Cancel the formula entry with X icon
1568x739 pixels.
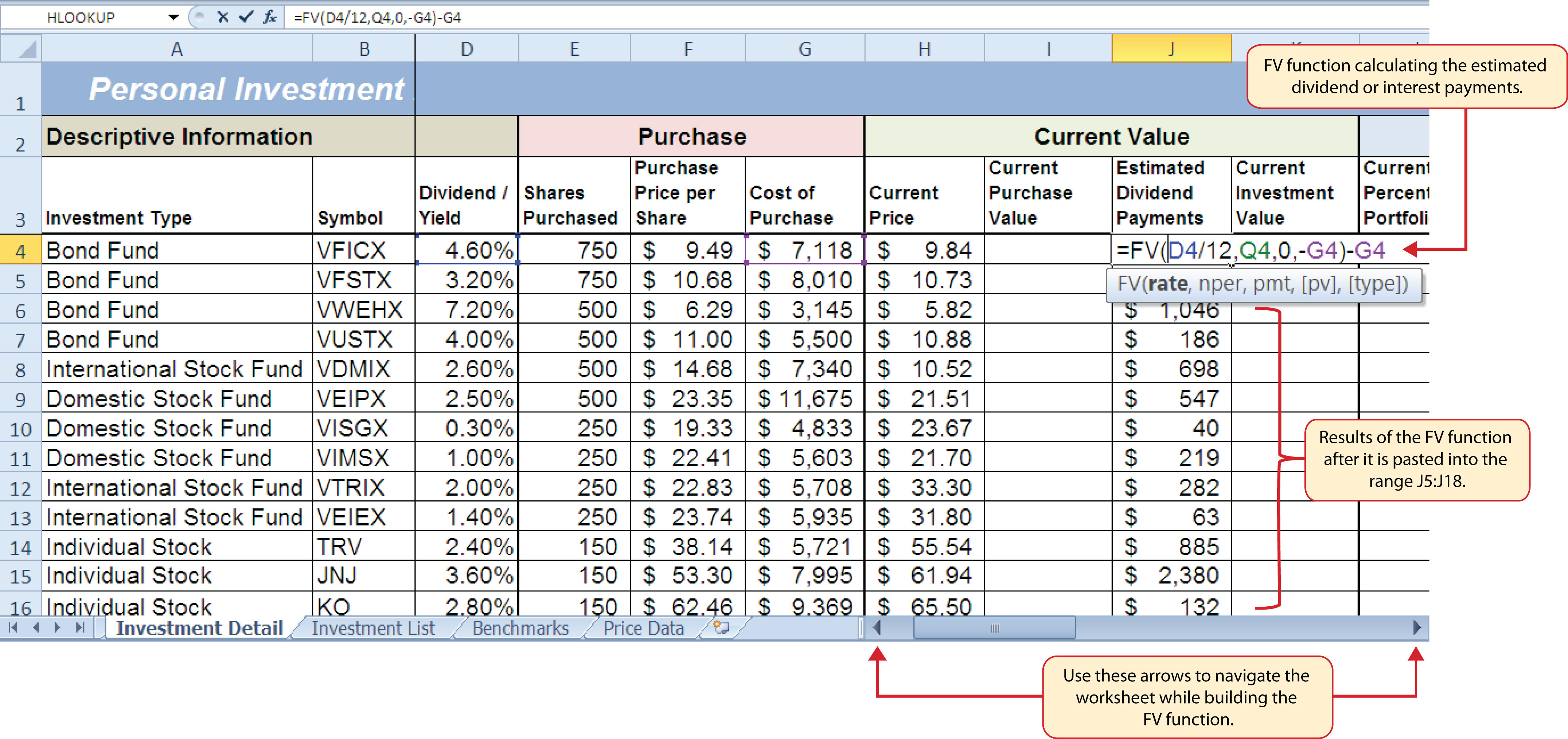[223, 17]
